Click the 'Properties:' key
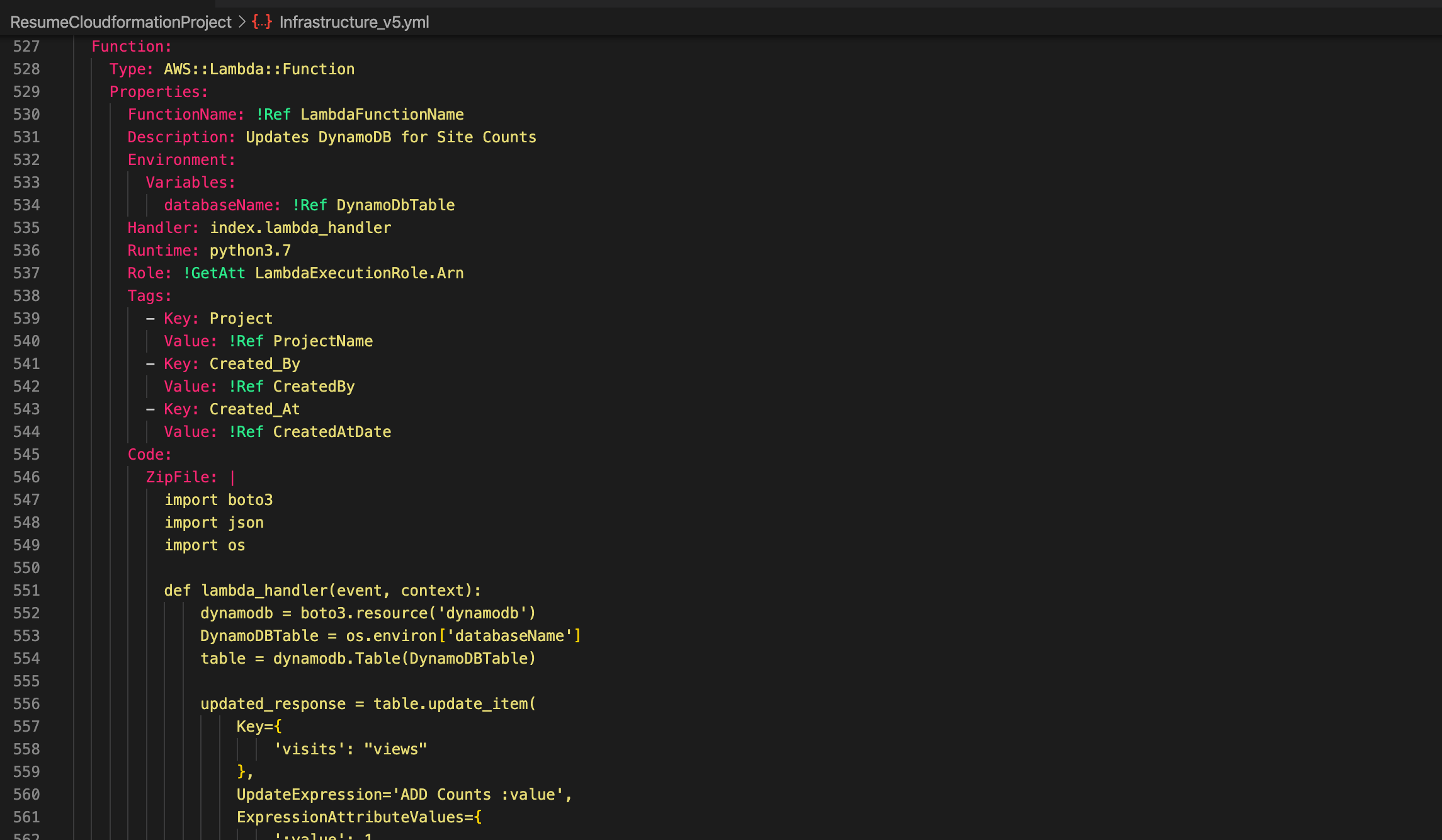 pos(159,92)
